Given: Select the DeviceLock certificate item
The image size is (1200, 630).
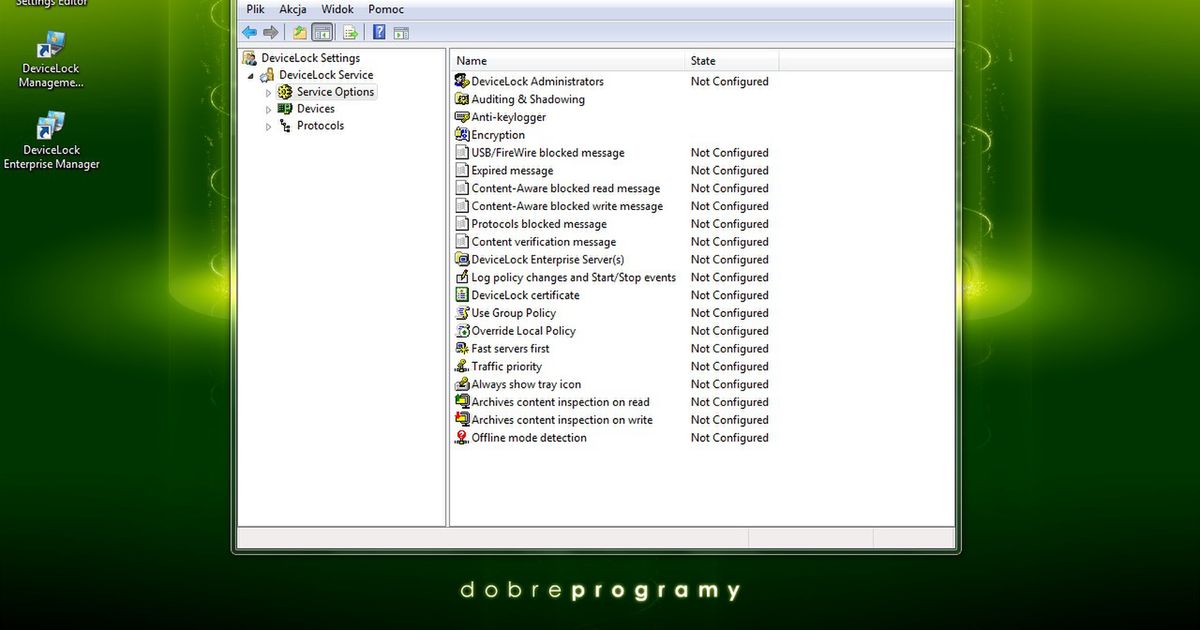Looking at the screenshot, I should click(525, 295).
